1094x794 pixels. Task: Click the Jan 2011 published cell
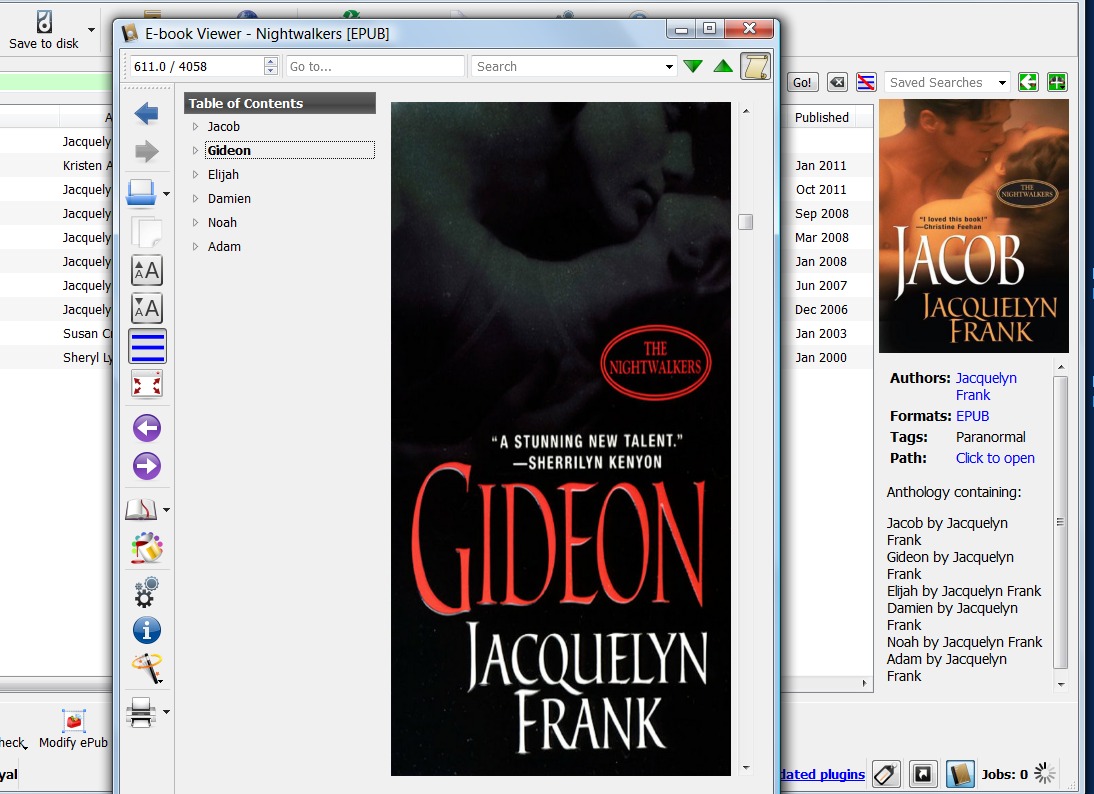[821, 165]
